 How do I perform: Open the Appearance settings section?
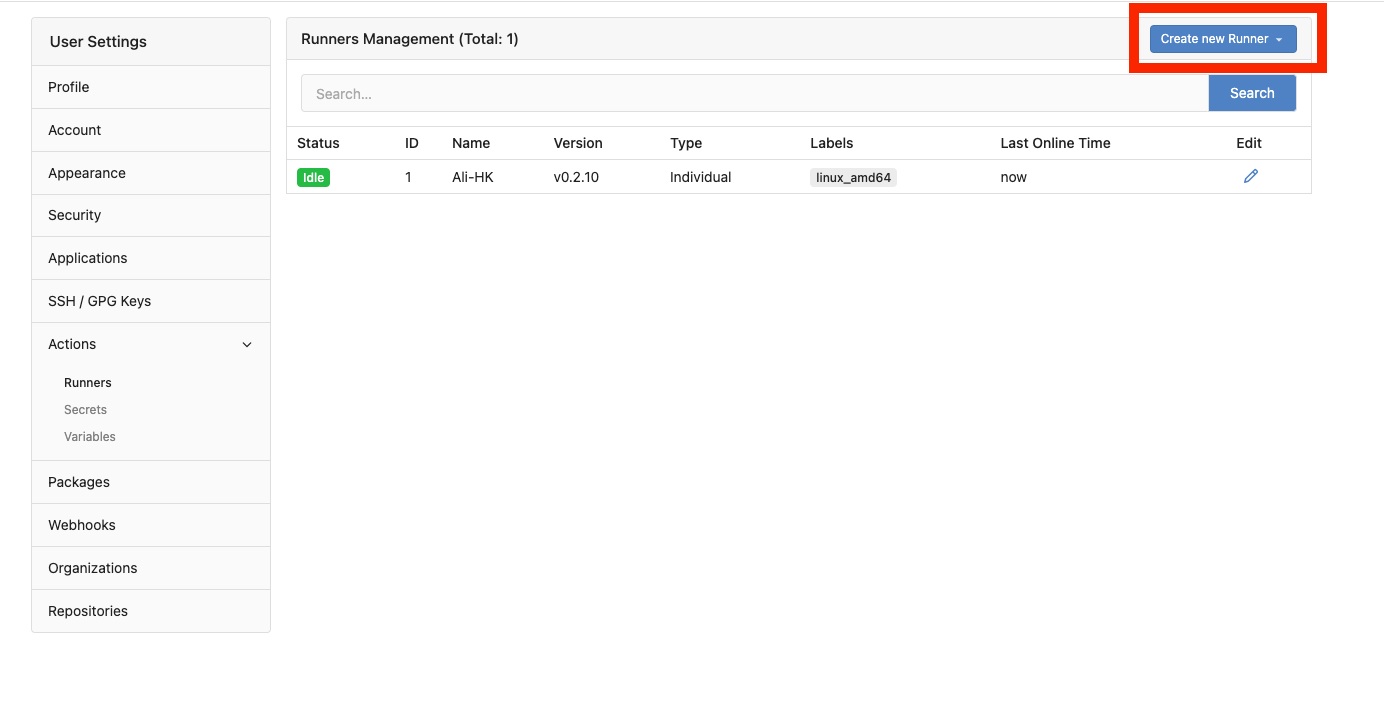click(86, 172)
